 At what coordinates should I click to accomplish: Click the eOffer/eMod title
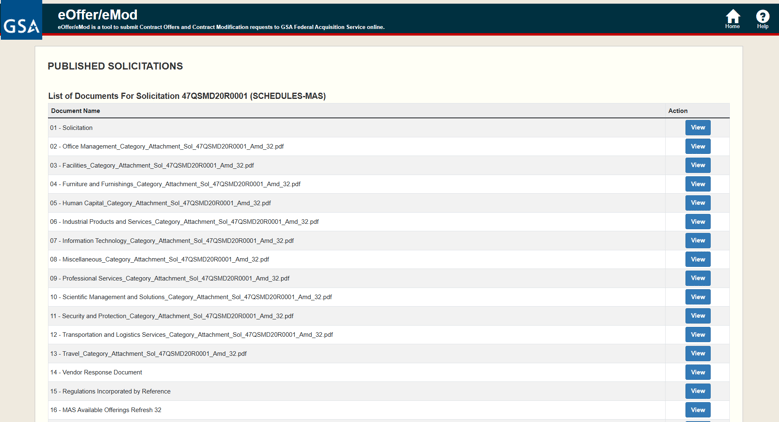97,15
